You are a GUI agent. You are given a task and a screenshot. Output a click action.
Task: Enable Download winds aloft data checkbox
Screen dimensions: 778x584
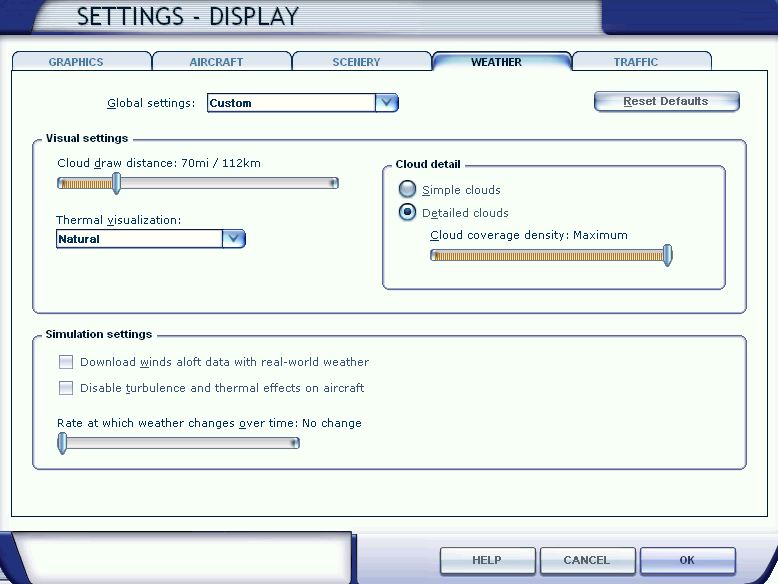click(x=65, y=362)
